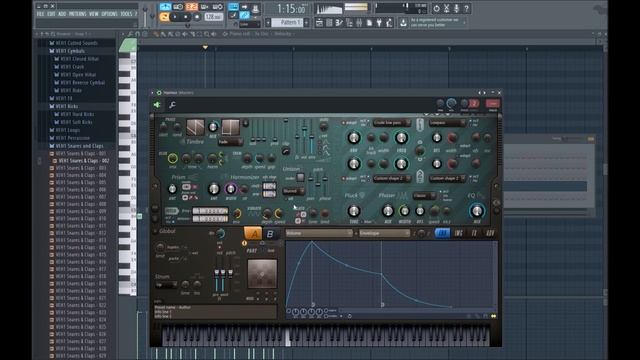This screenshot has height=360, width=640.
Task: Open the filter 2 'Custom shape 2' dropdown
Action: tap(392, 179)
